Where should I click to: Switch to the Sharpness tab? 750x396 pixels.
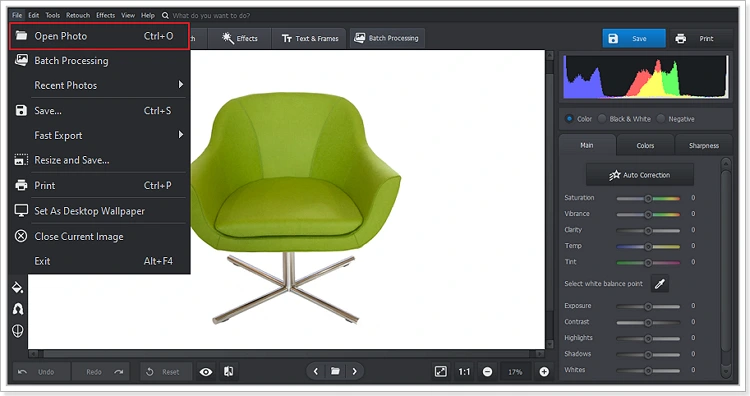[x=704, y=145]
